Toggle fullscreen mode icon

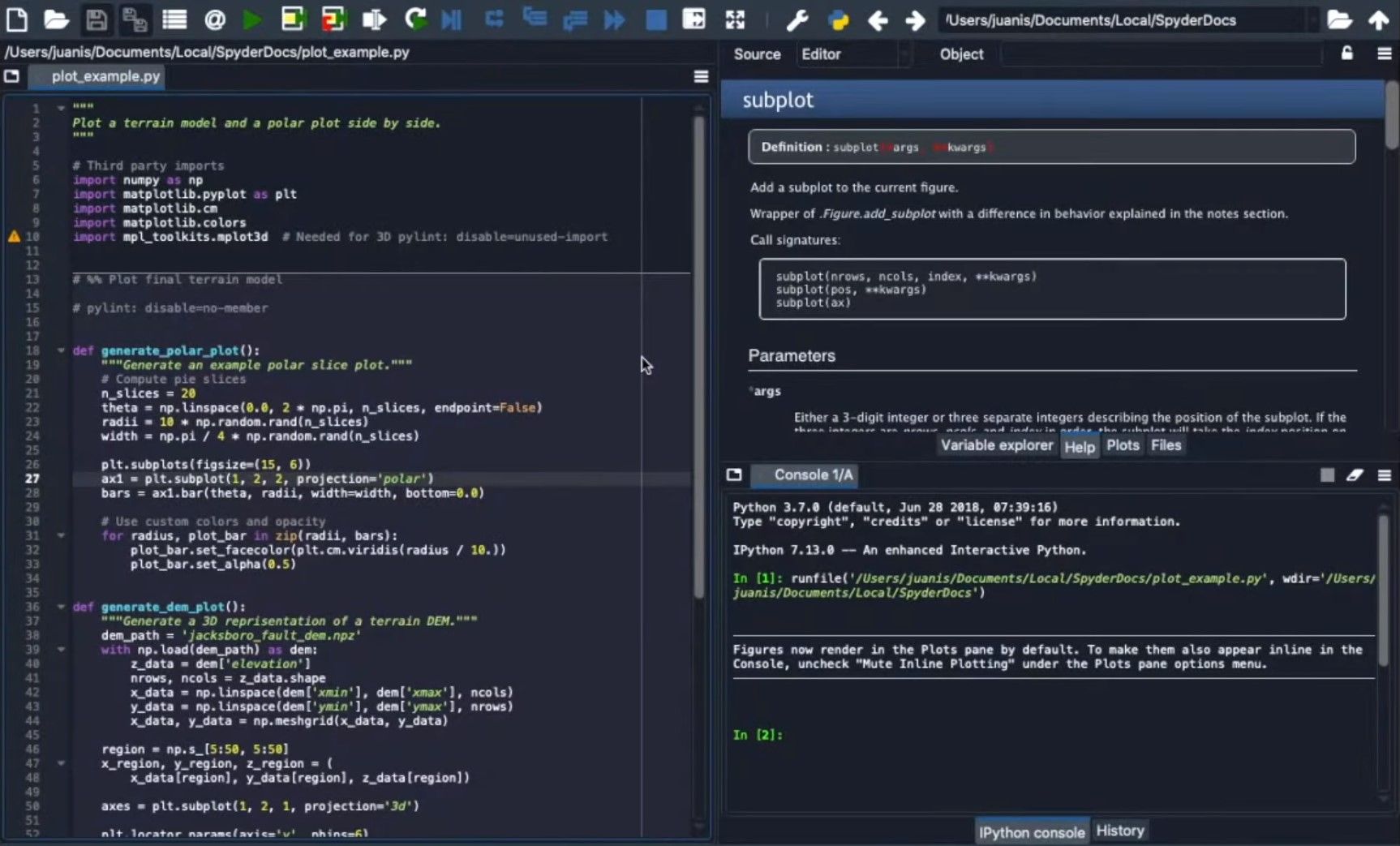(x=735, y=19)
